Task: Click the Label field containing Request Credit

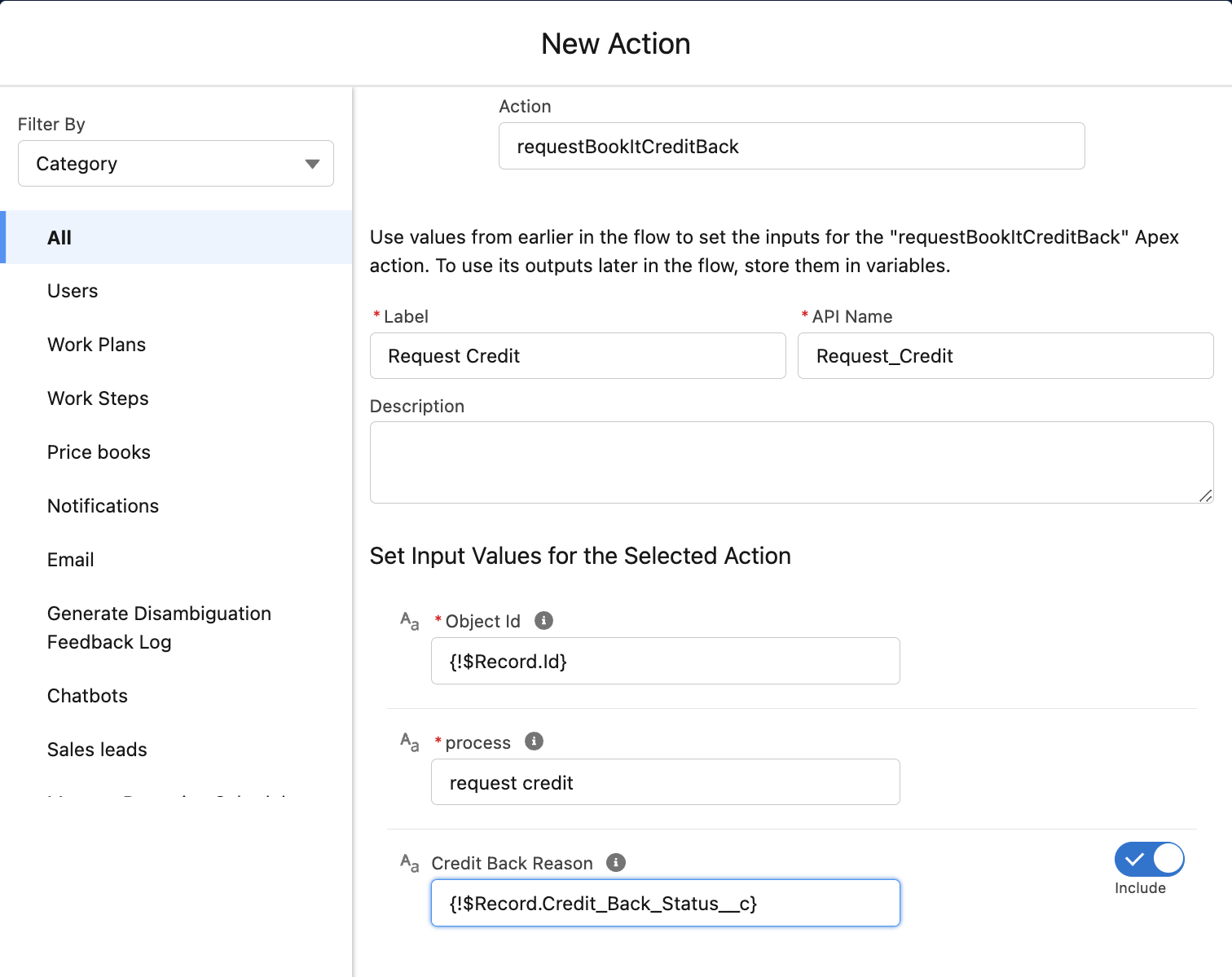Action: (x=578, y=356)
